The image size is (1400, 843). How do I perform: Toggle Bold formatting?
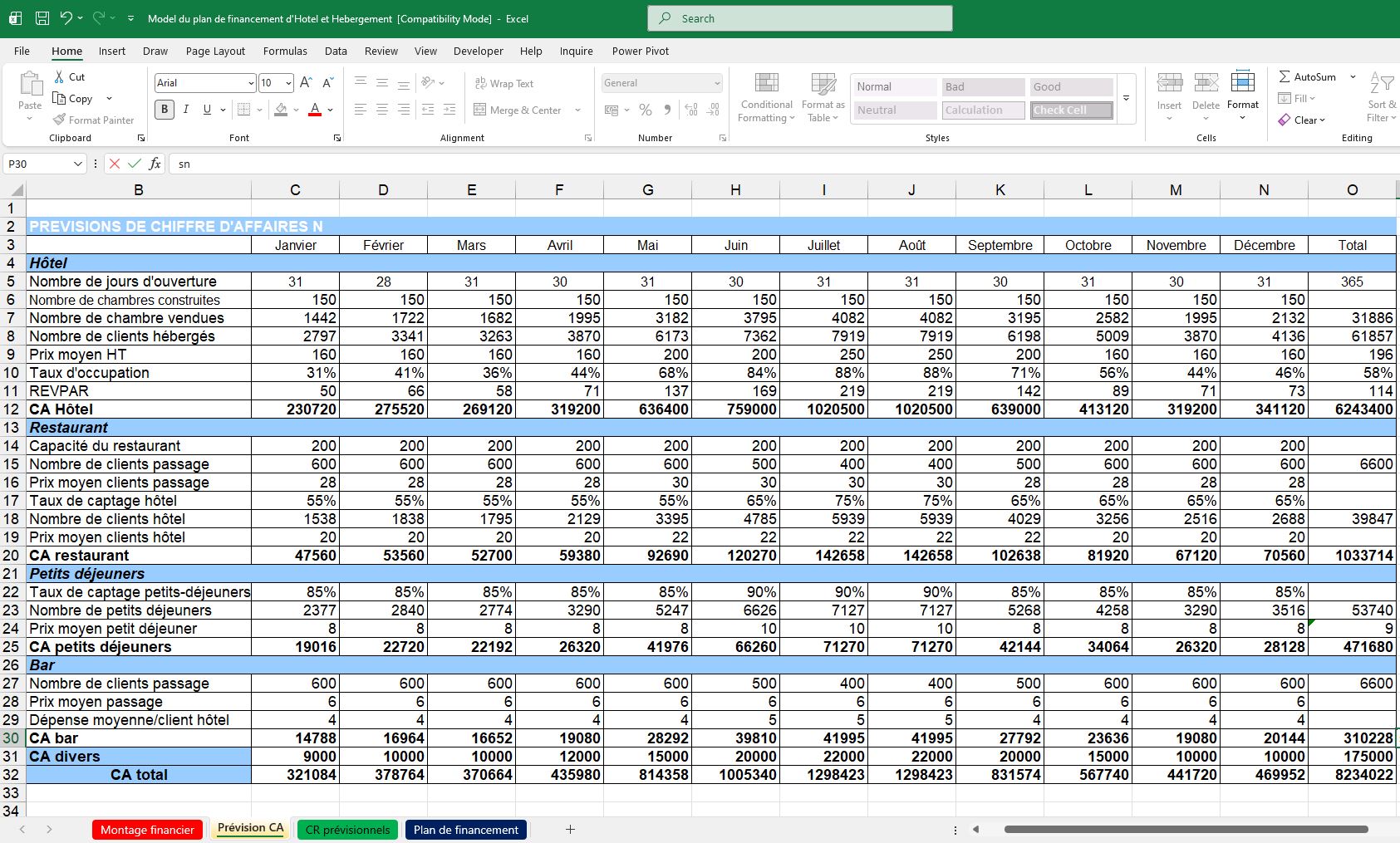coord(165,109)
